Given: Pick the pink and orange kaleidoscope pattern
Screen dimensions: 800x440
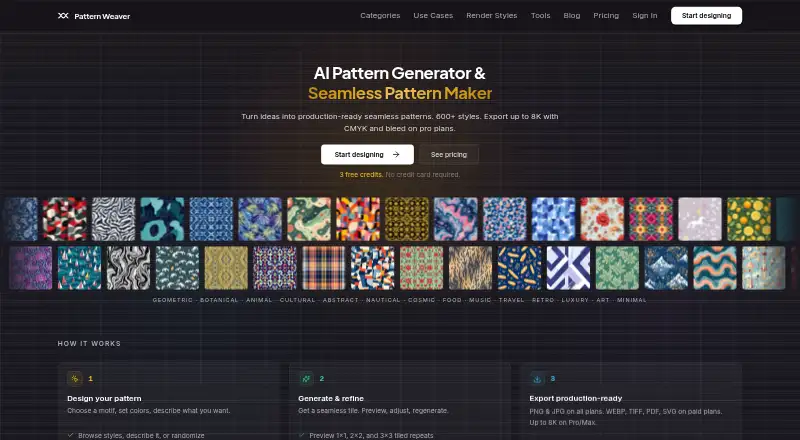Looking at the screenshot, I should pyautogui.click(x=652, y=219).
